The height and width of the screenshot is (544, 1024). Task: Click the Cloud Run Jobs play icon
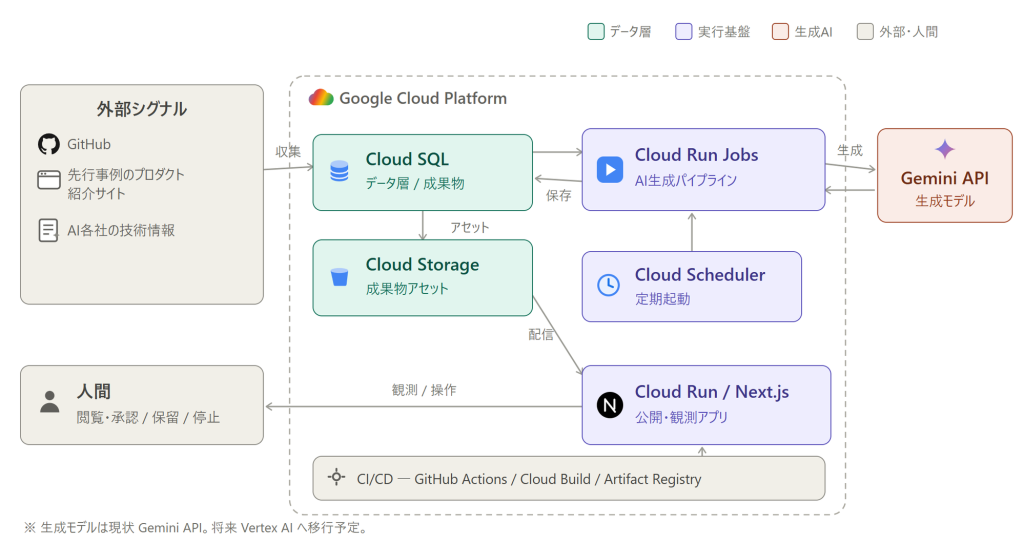[x=609, y=169]
